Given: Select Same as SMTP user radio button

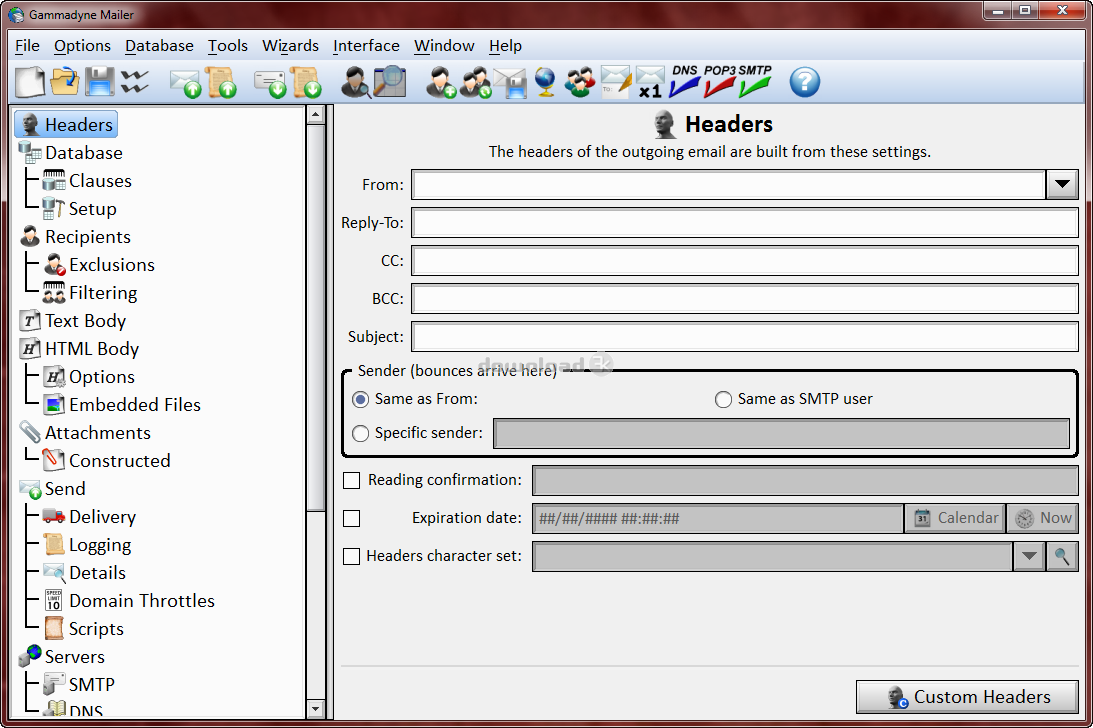Looking at the screenshot, I should [x=724, y=400].
